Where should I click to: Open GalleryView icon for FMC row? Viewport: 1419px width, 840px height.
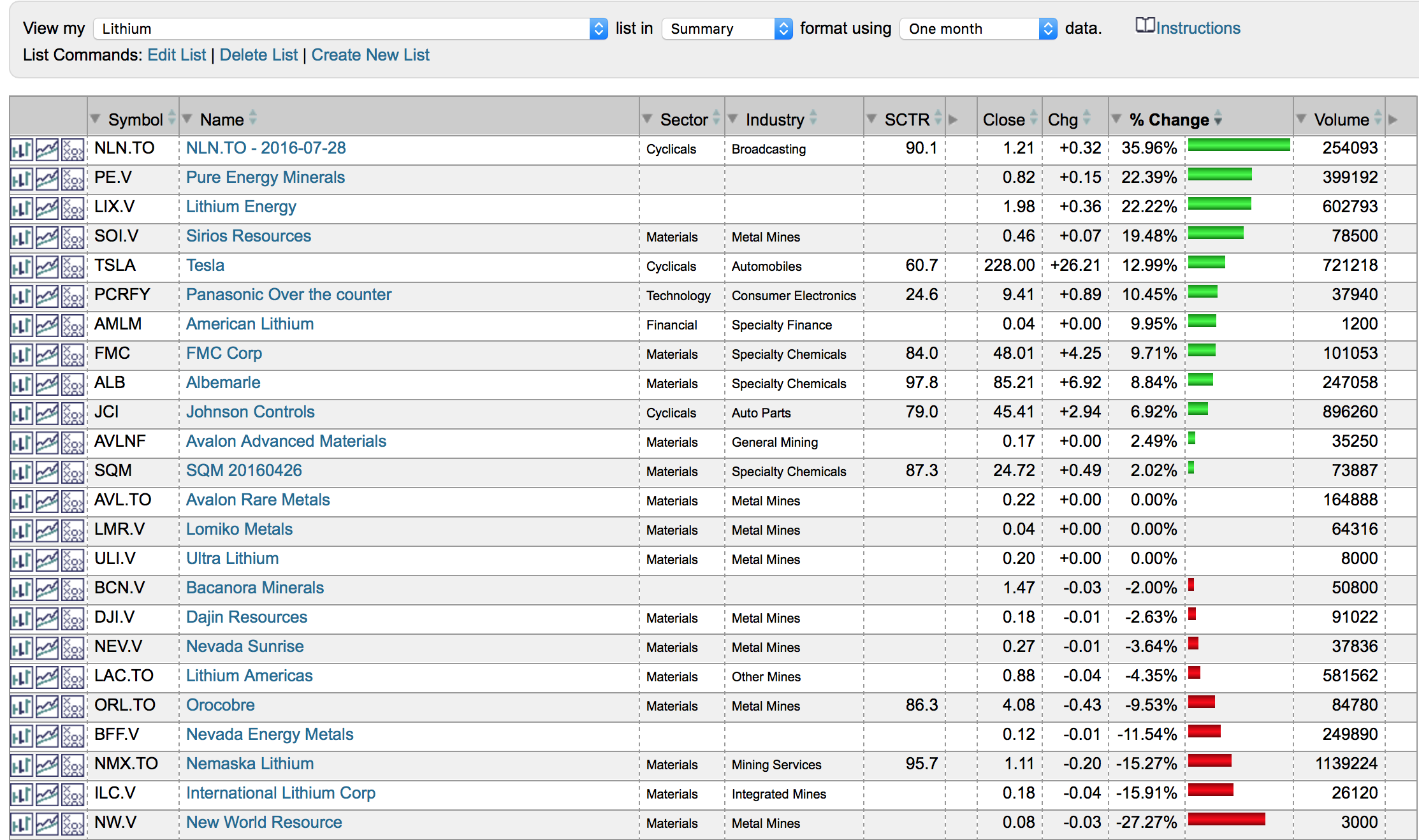[x=47, y=355]
